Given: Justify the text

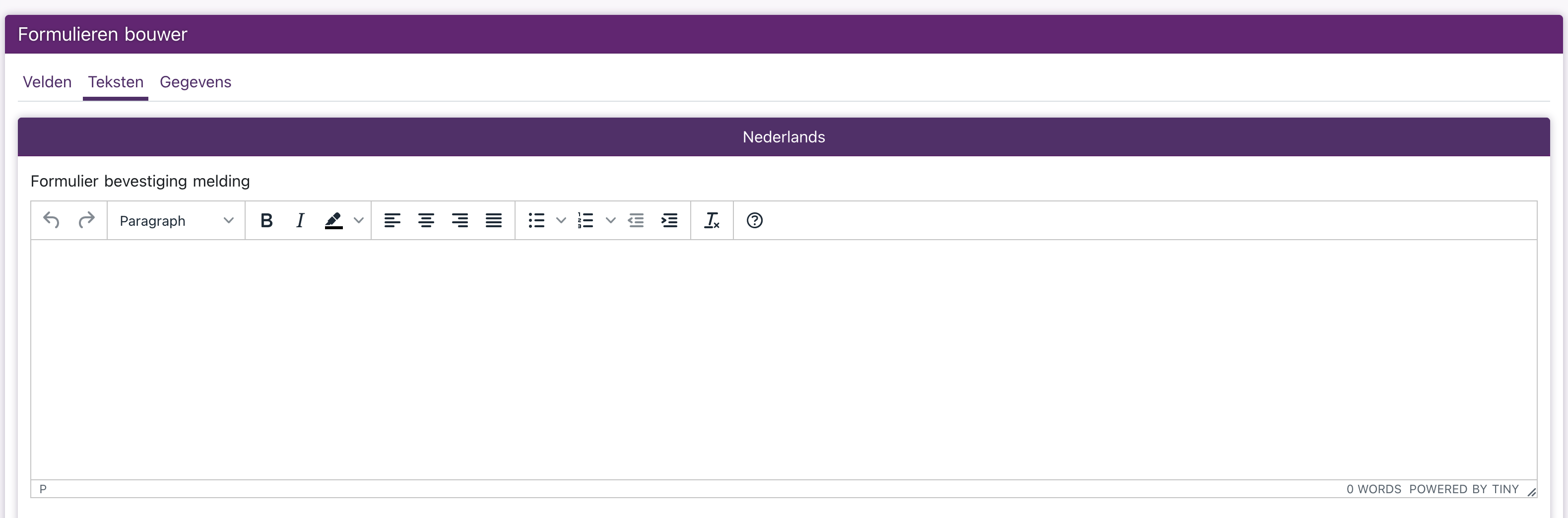Looking at the screenshot, I should [x=494, y=220].
